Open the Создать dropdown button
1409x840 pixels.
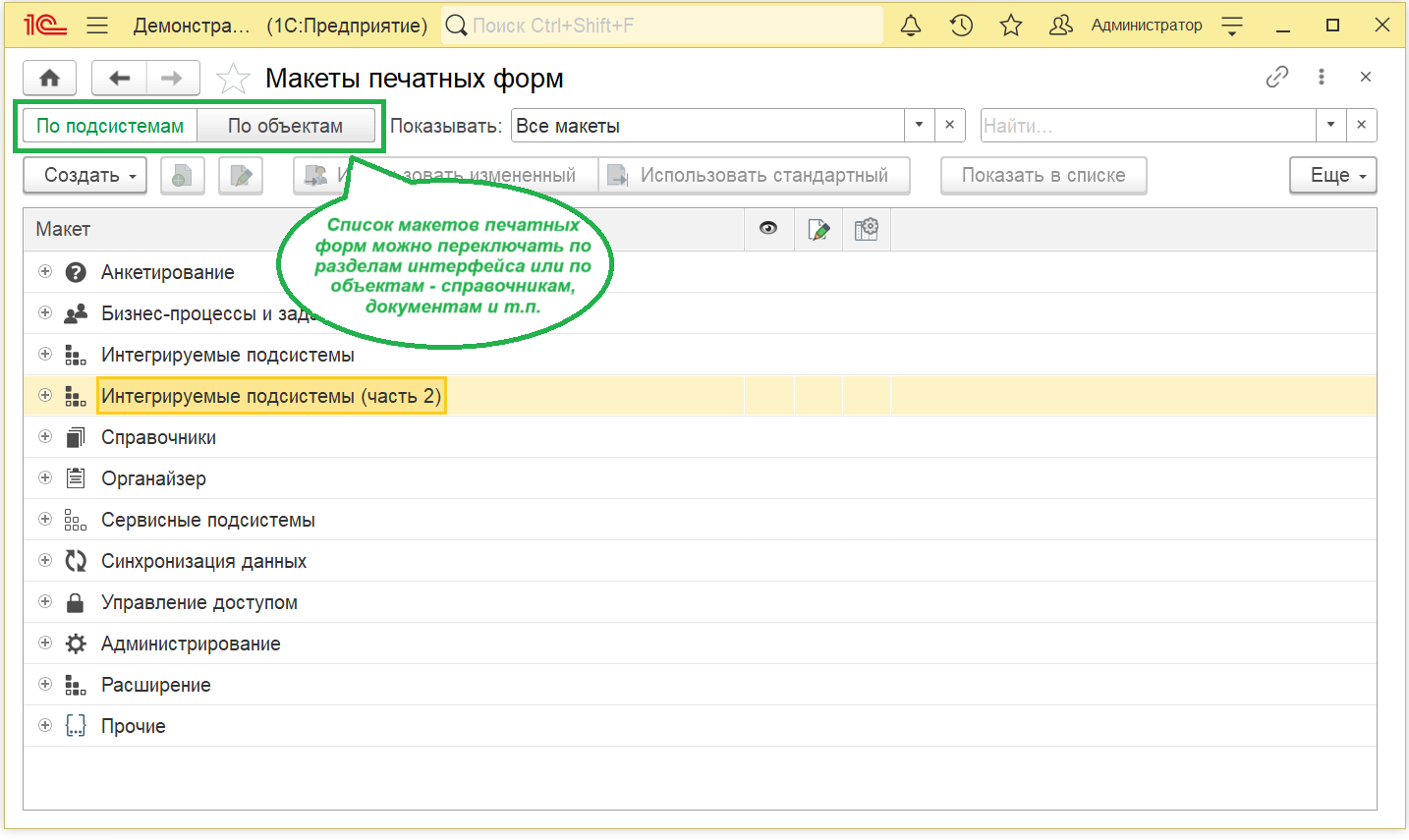[x=85, y=176]
